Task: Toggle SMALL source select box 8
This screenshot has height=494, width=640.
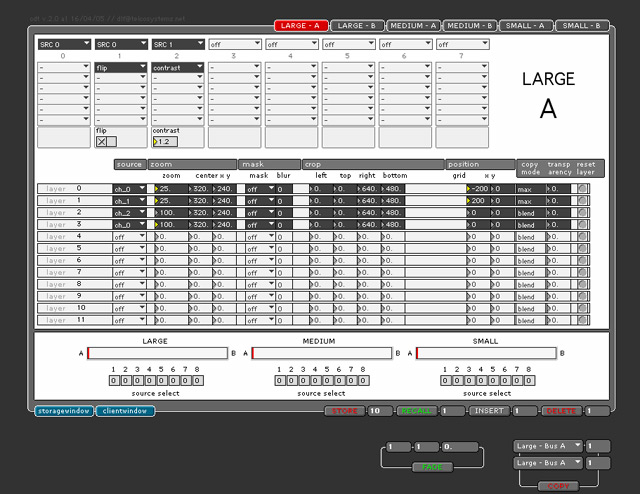Action: pyautogui.click(x=529, y=381)
